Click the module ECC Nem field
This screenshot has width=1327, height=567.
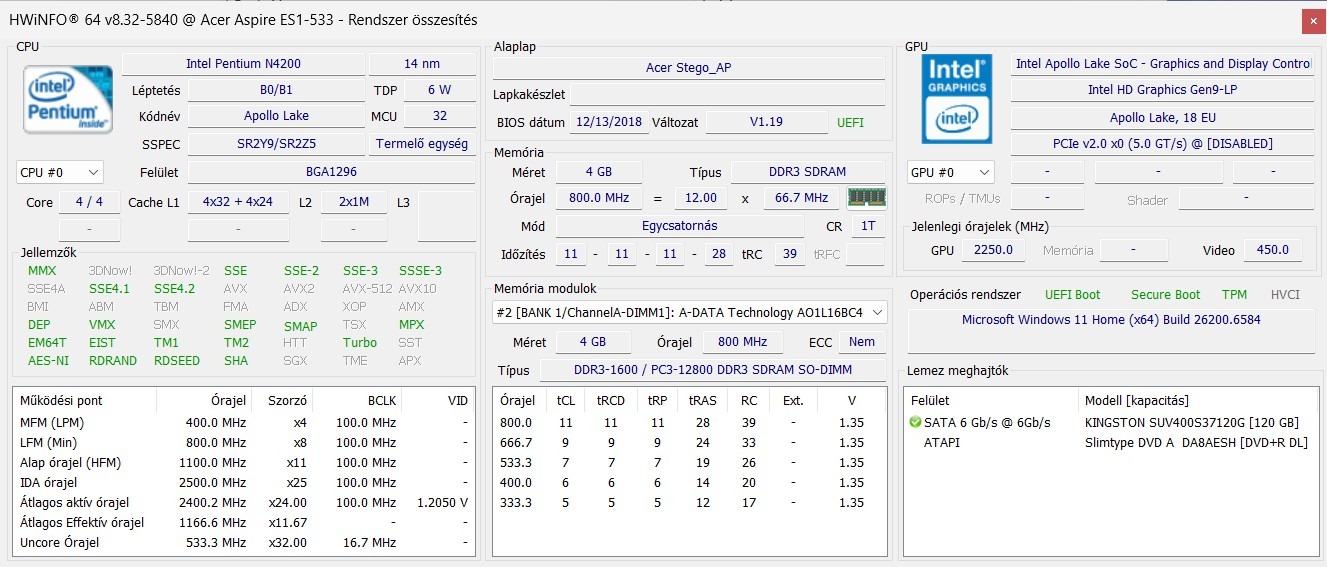point(862,341)
